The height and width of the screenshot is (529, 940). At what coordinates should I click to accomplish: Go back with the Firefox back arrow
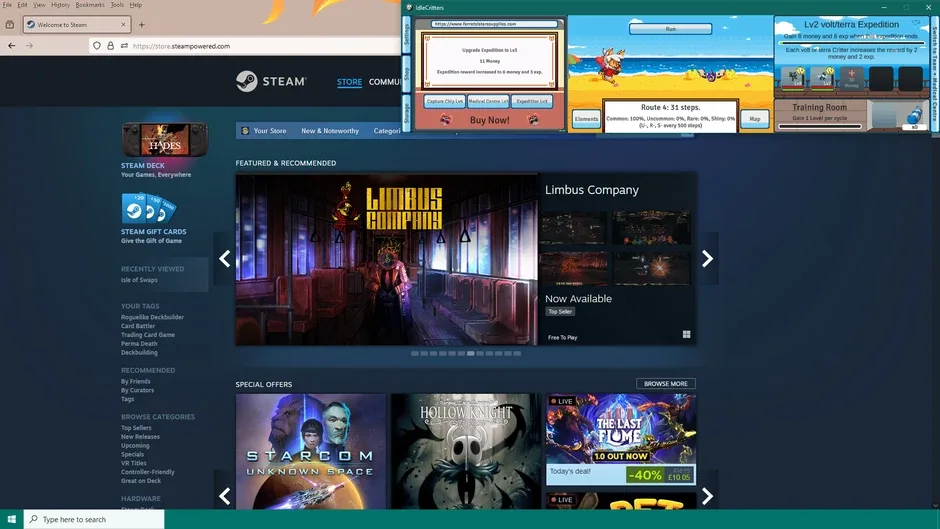point(11,46)
